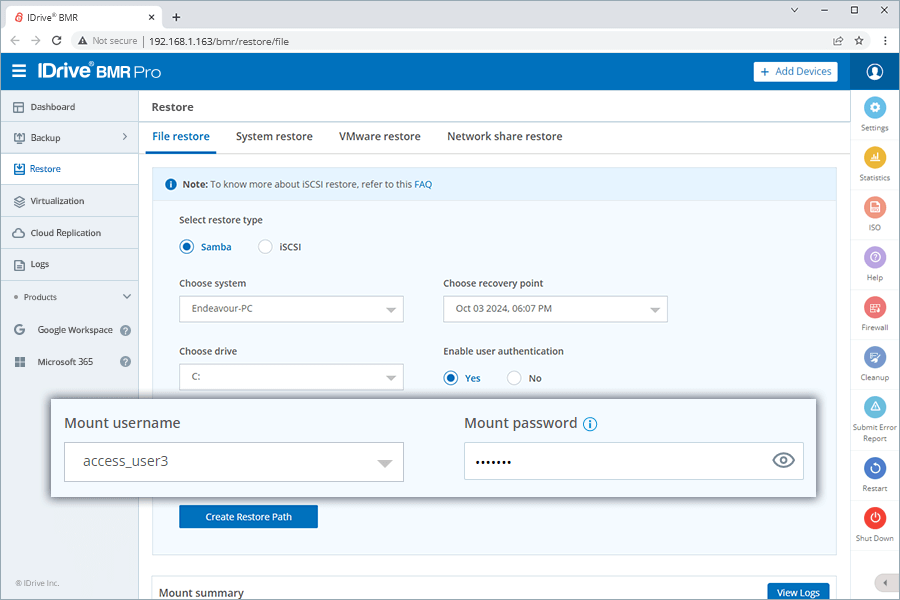Click the Add Devices button
Viewport: 900px width, 600px height.
(795, 72)
